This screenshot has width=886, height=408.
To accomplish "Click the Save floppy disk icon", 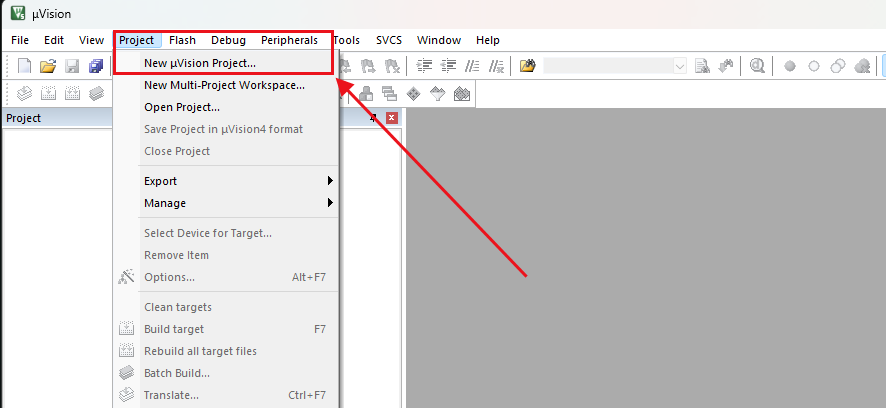I will point(72,66).
